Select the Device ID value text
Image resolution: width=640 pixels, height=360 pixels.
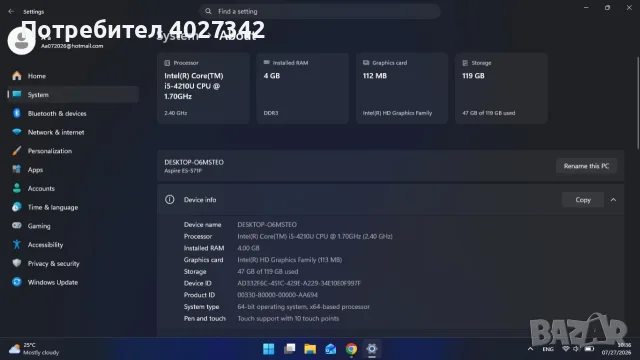coord(299,283)
